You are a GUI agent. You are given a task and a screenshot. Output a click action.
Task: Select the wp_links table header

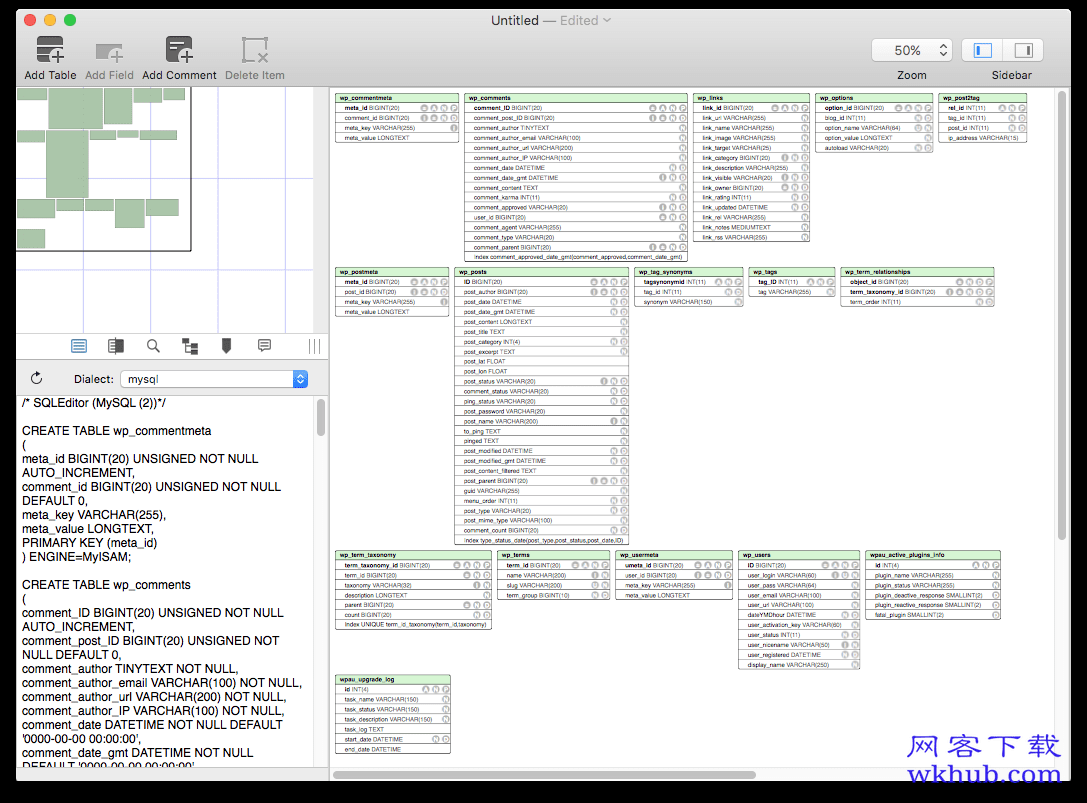pos(751,98)
